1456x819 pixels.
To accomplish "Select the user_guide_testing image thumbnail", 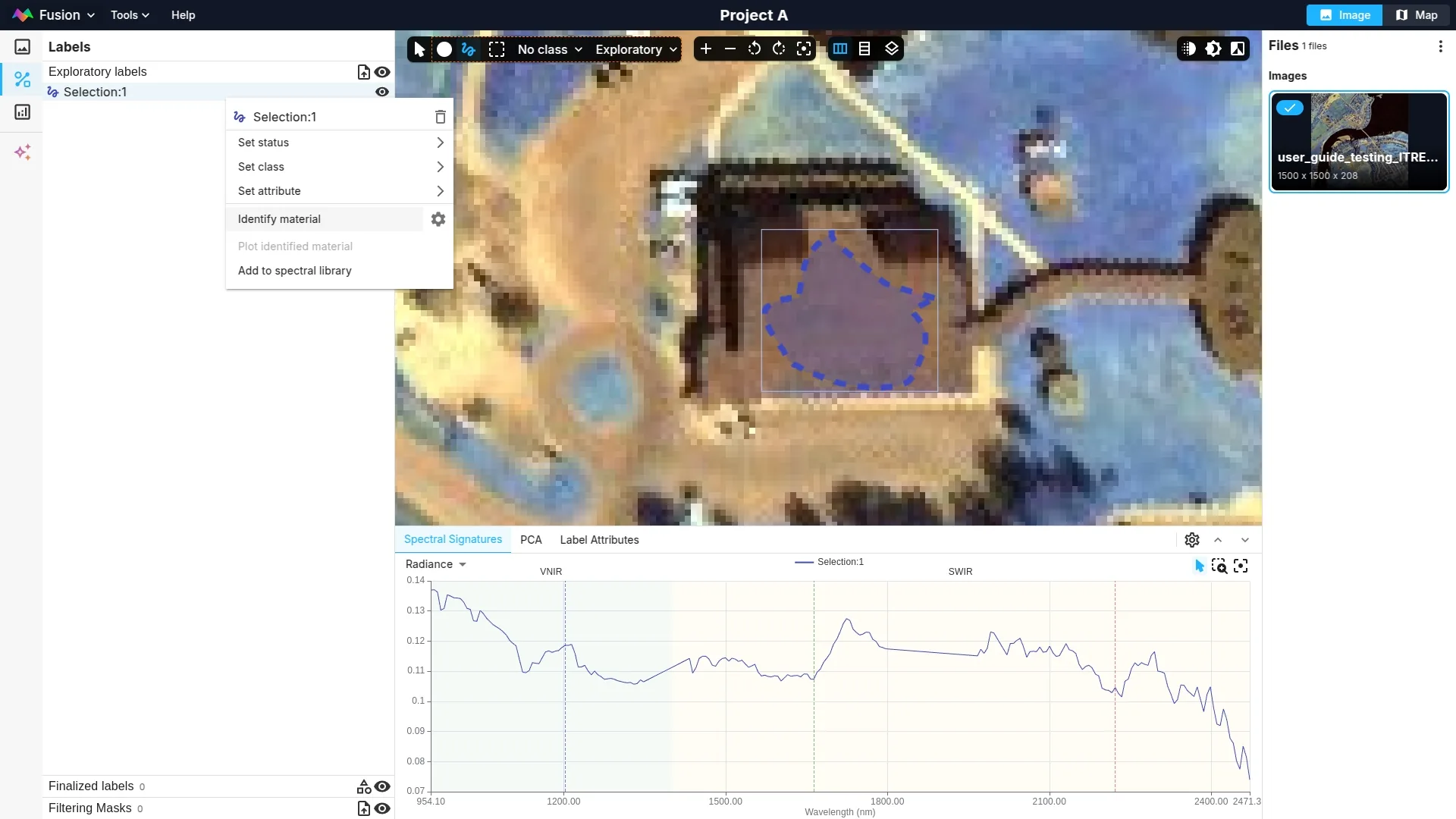I will (x=1358, y=142).
